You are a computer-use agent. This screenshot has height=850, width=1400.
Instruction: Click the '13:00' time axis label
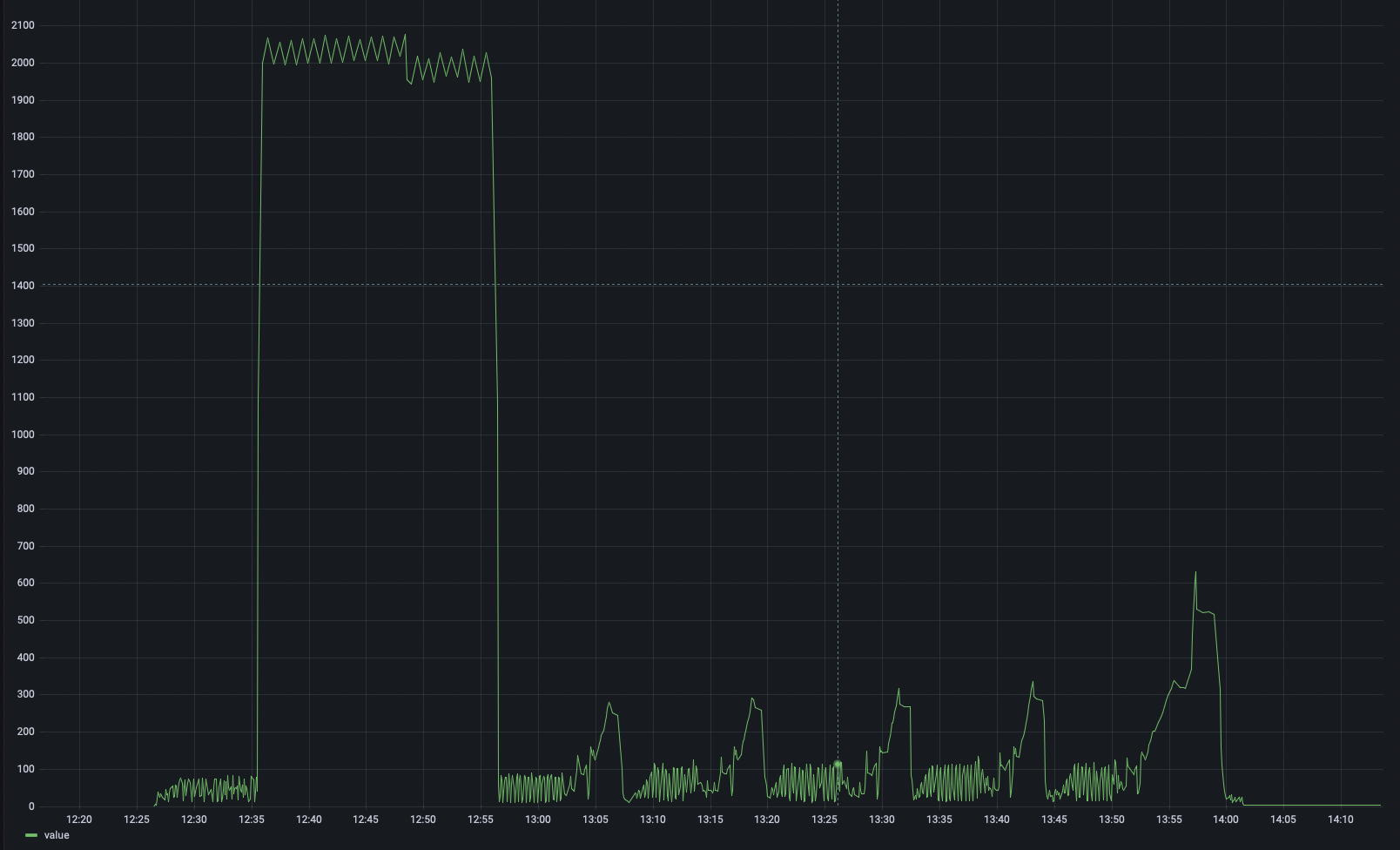point(538,820)
